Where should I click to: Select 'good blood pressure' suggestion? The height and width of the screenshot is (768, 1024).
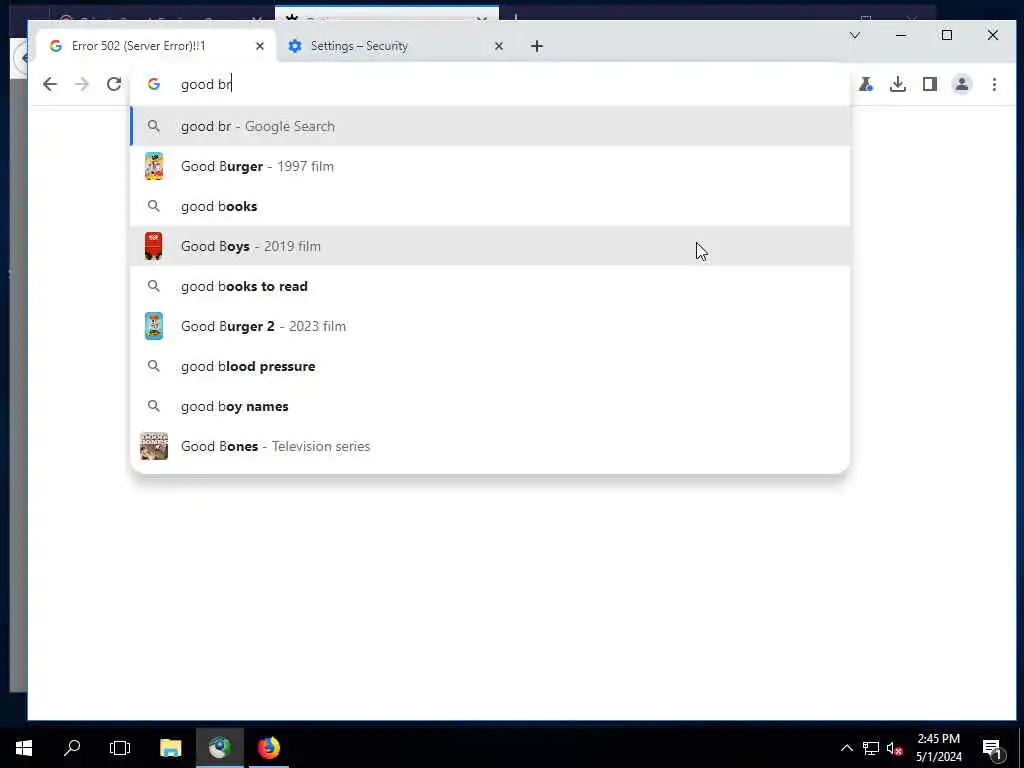pyautogui.click(x=490, y=366)
